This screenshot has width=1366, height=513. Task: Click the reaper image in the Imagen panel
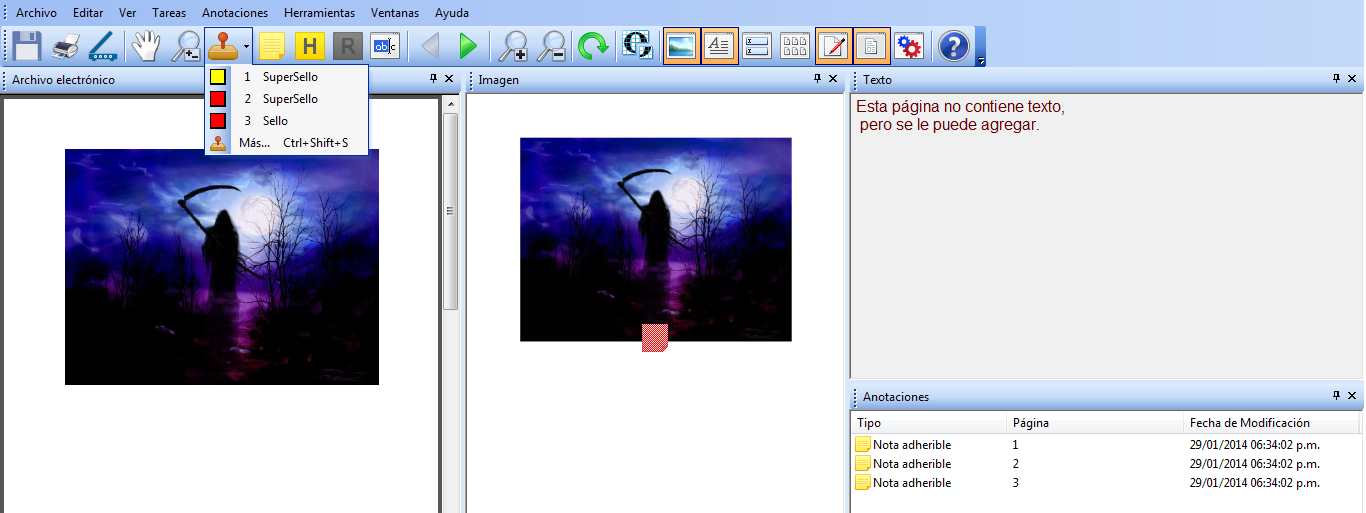(656, 239)
